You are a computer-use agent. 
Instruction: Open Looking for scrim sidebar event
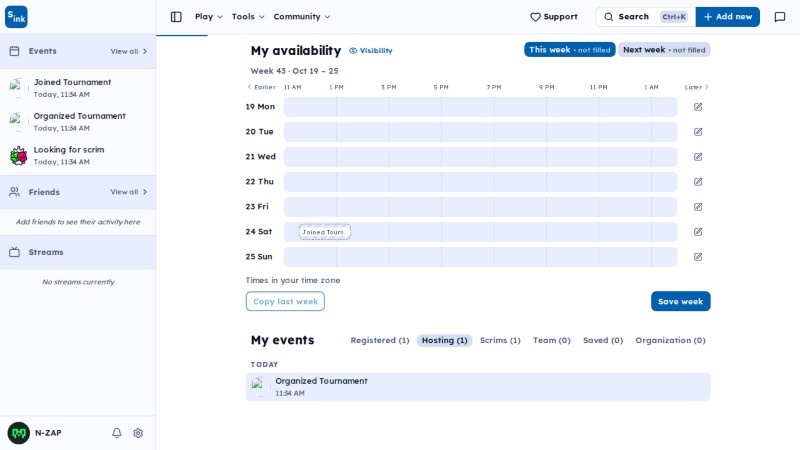pyautogui.click(x=78, y=155)
